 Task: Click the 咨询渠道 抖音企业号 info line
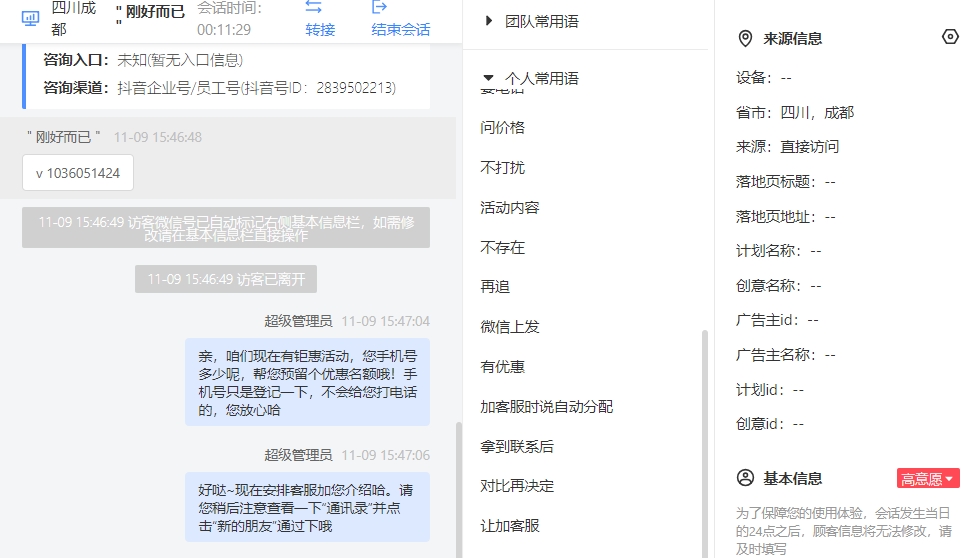[x=220, y=87]
